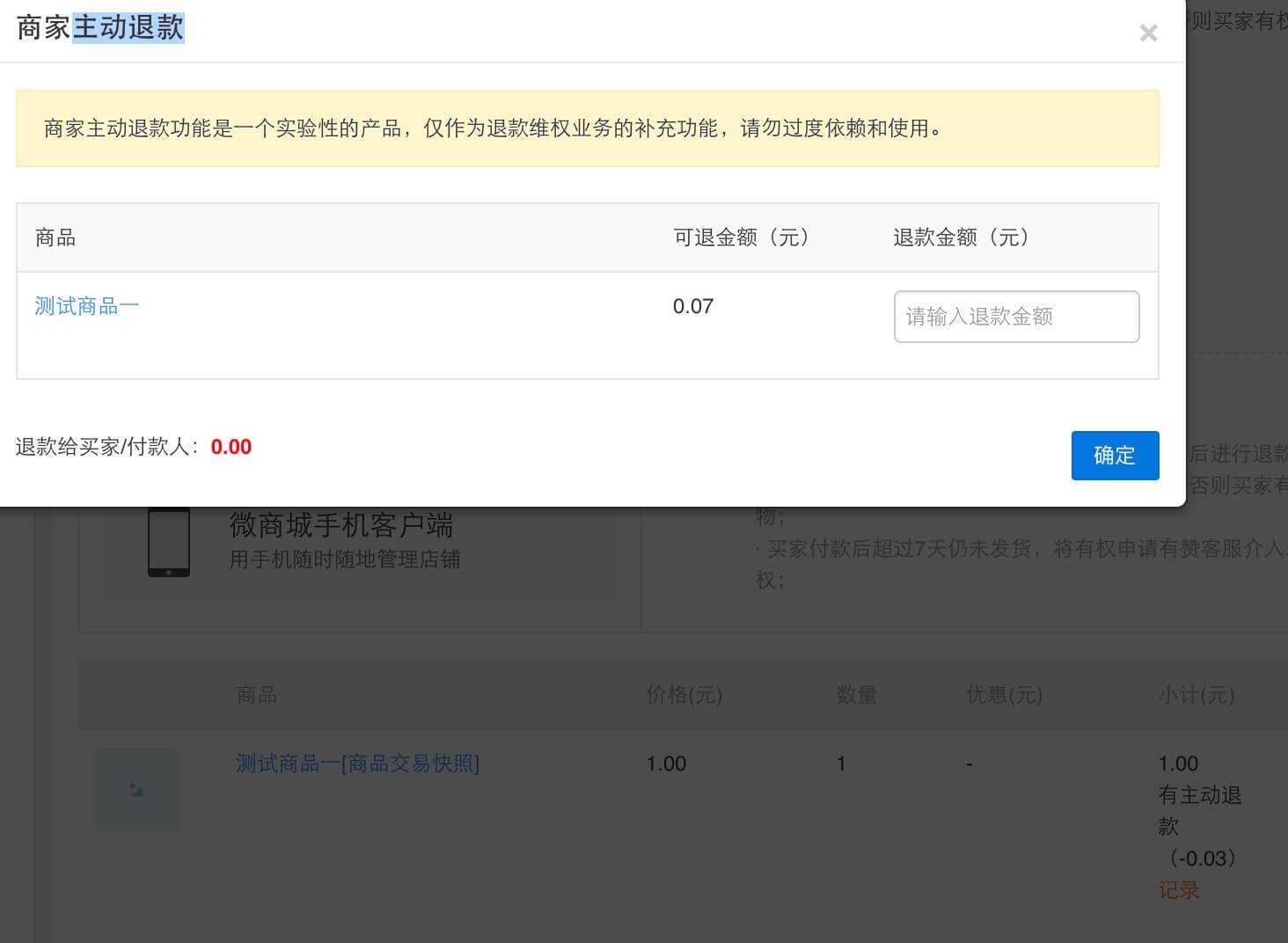Open the 记录 refund record link
This screenshot has width=1288, height=943.
click(x=1179, y=890)
